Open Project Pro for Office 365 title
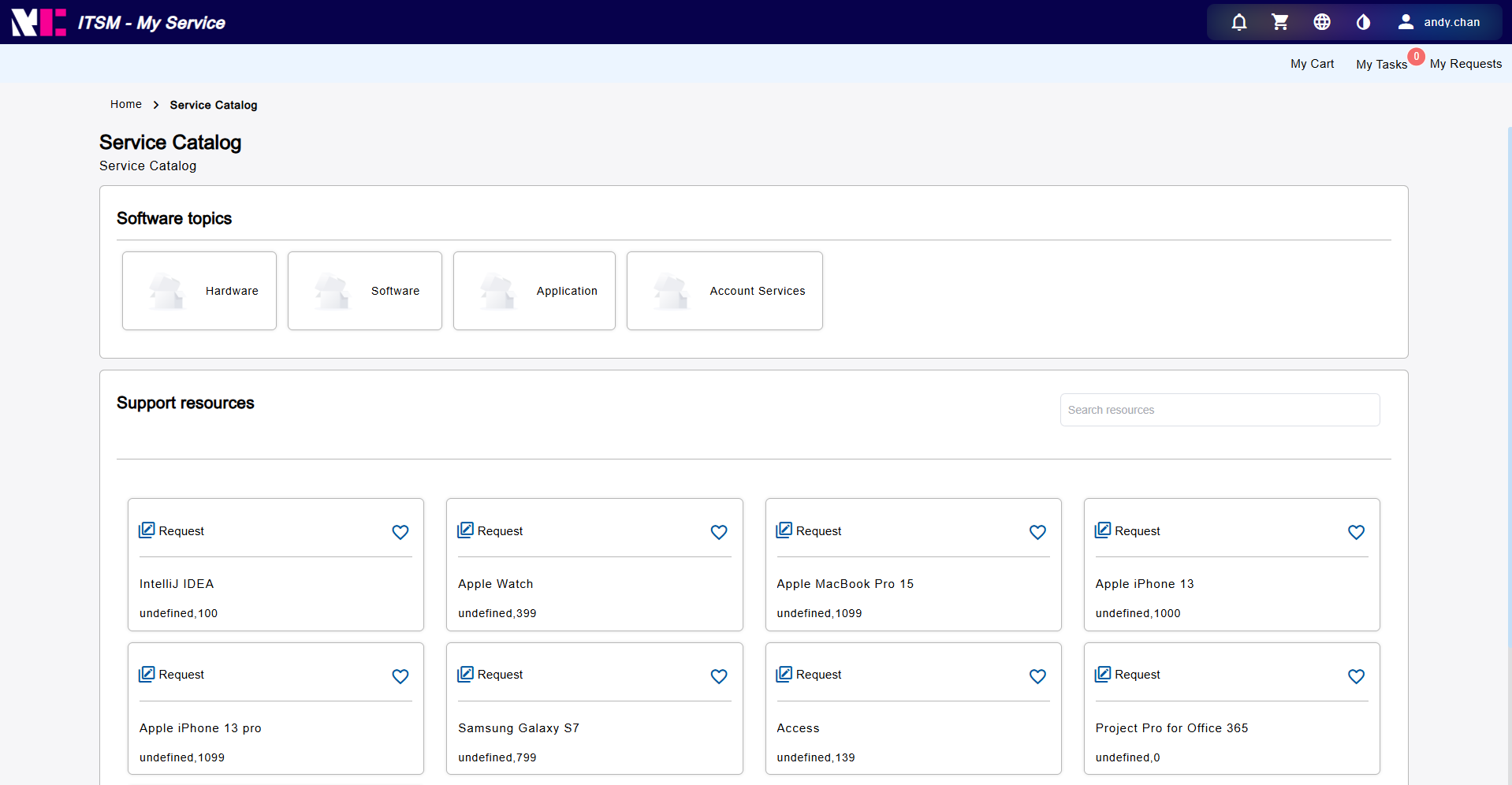This screenshot has width=1512, height=785. [x=1171, y=728]
